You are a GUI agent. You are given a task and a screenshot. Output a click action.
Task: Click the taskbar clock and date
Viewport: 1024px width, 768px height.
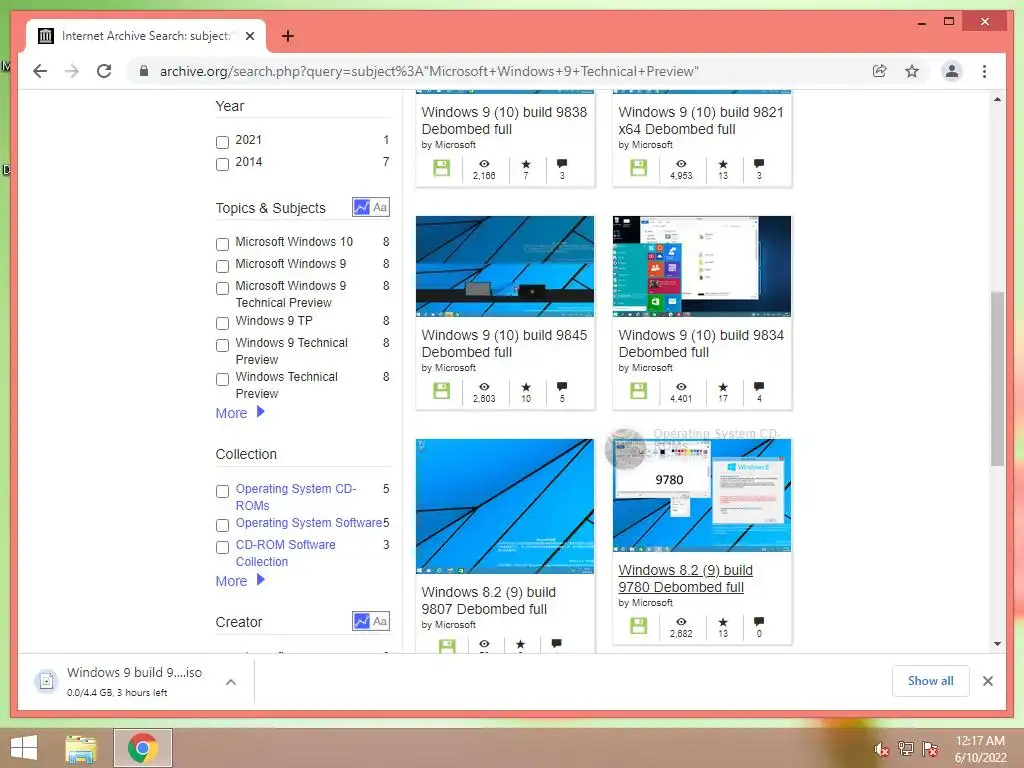point(980,749)
